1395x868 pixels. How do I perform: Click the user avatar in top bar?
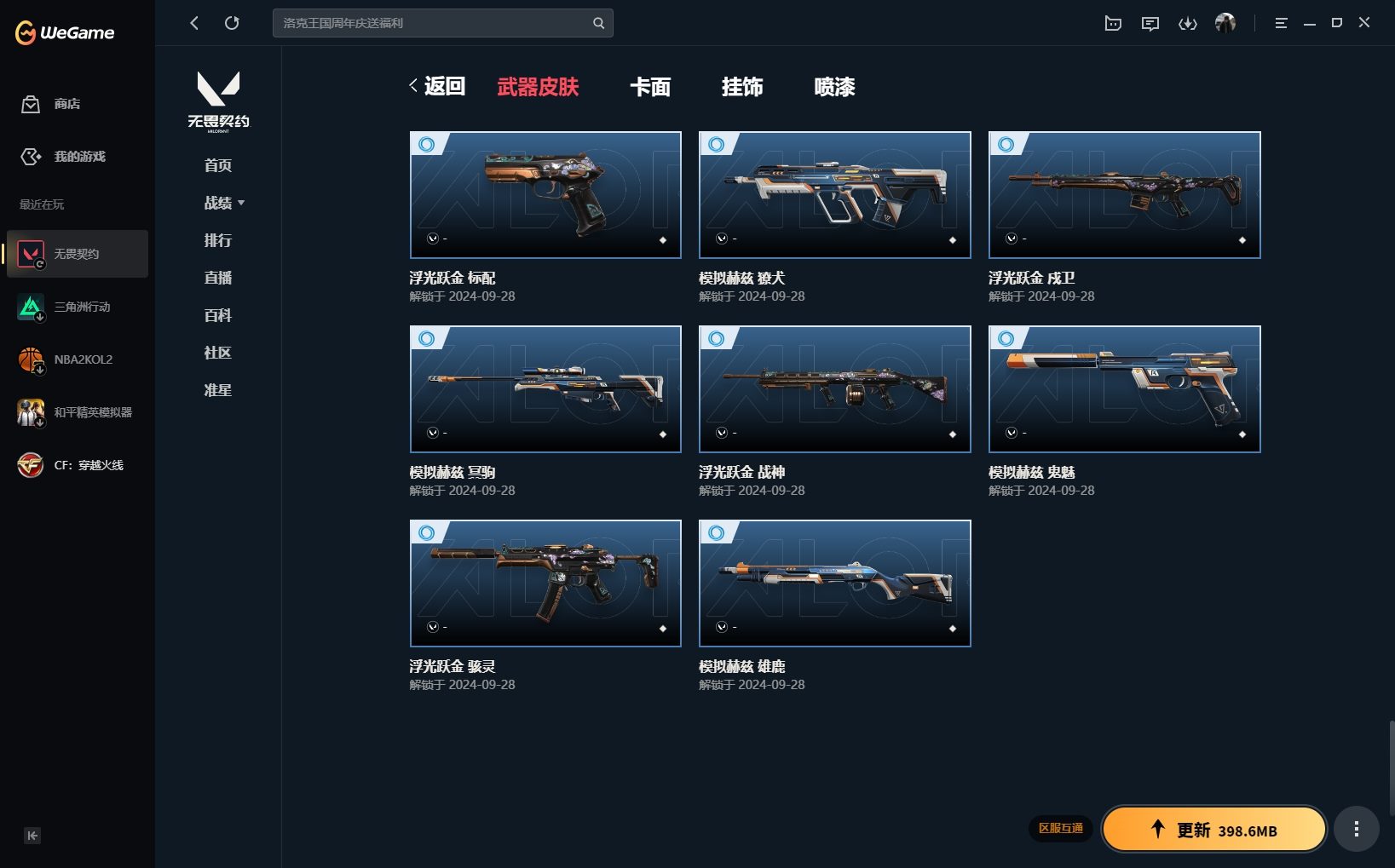click(x=1225, y=23)
